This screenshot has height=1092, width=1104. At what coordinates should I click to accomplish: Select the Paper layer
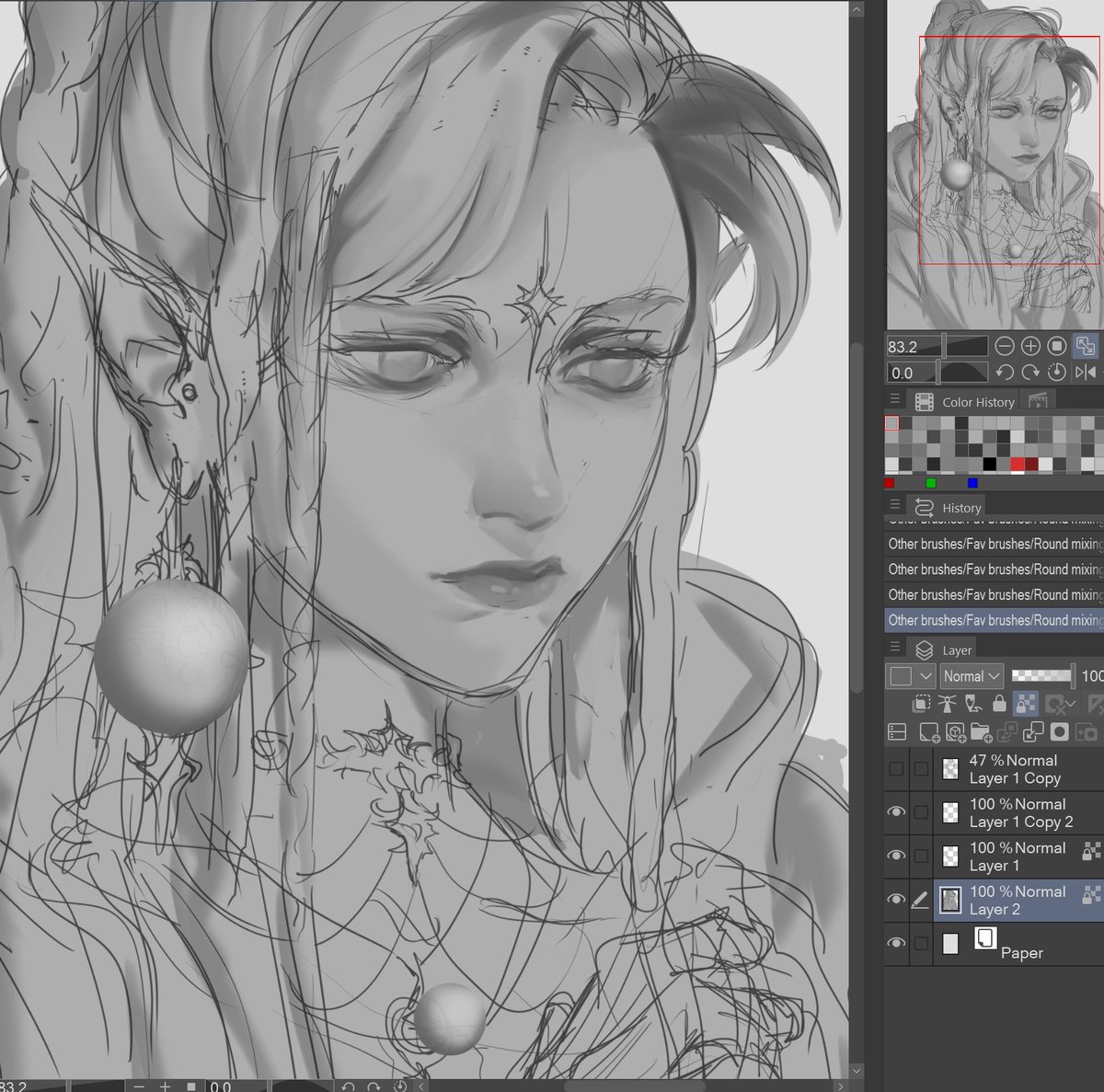click(1018, 943)
